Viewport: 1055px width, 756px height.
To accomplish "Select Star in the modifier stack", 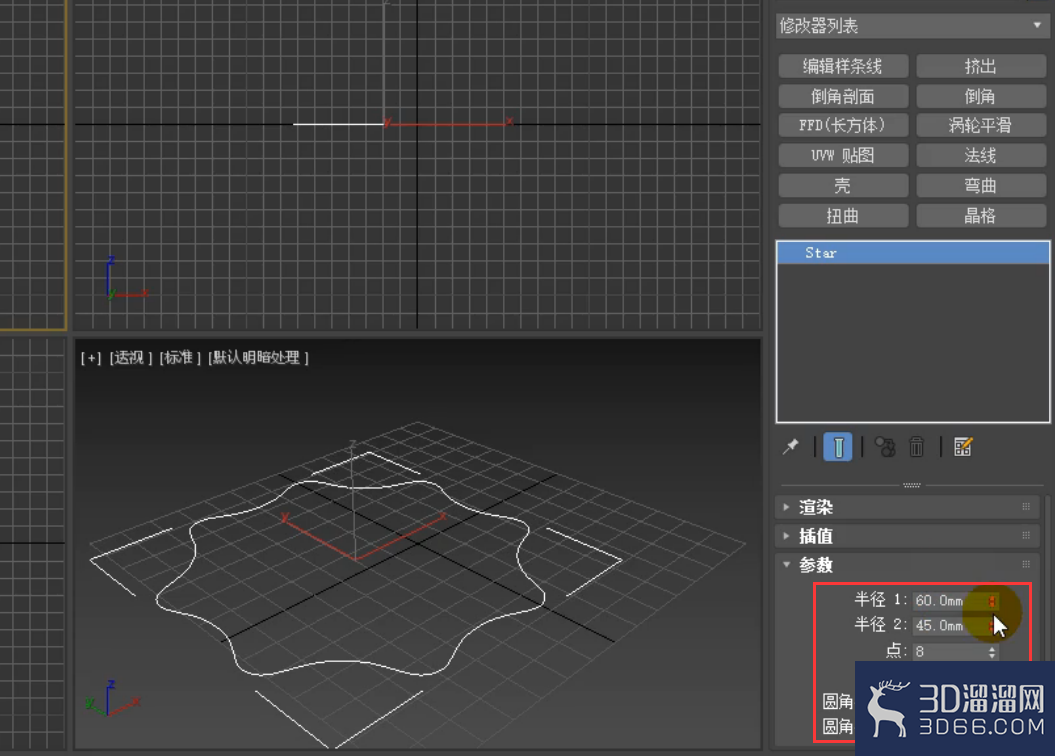I will click(x=912, y=253).
